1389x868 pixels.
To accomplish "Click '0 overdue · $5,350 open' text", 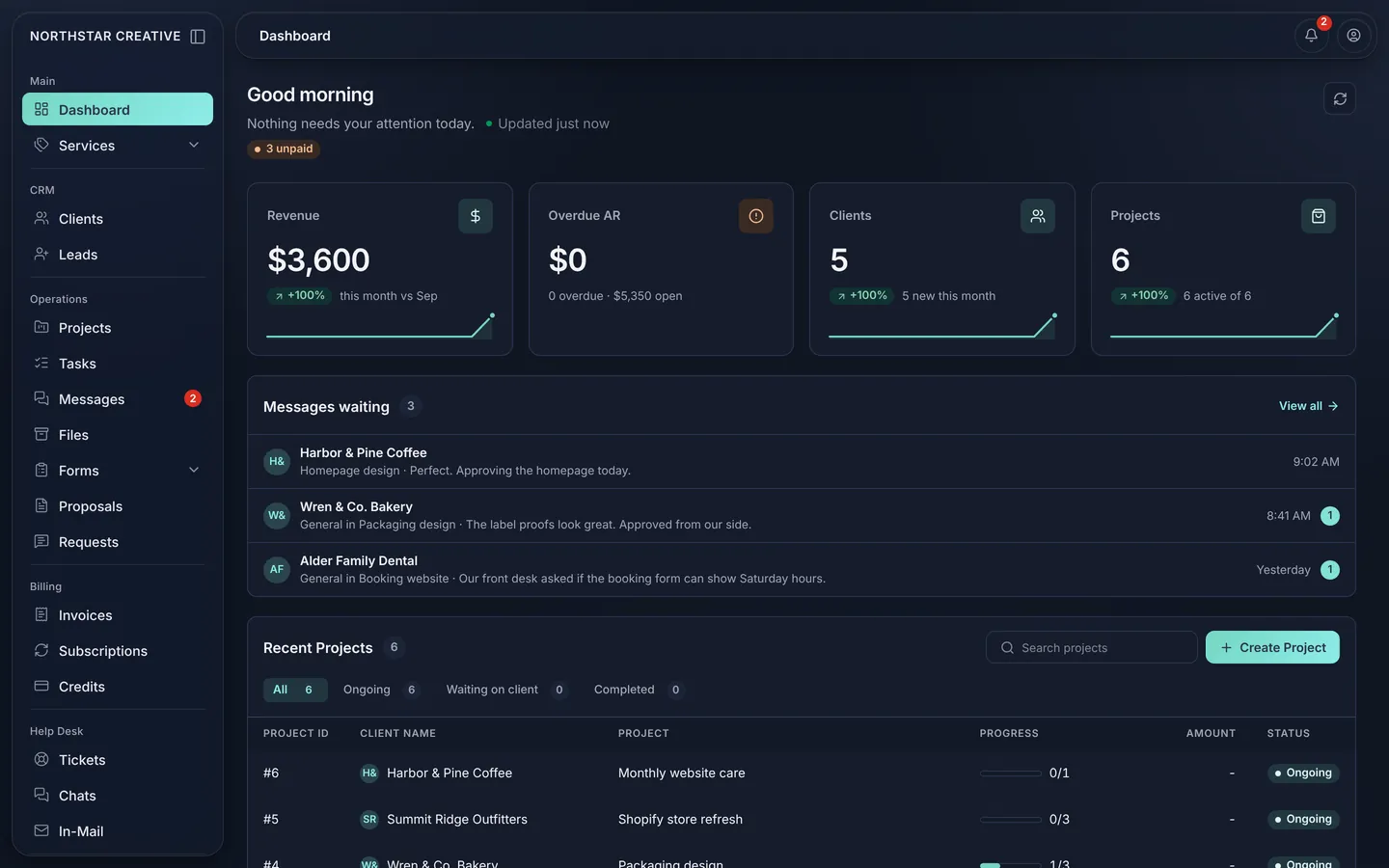I will tap(615, 296).
